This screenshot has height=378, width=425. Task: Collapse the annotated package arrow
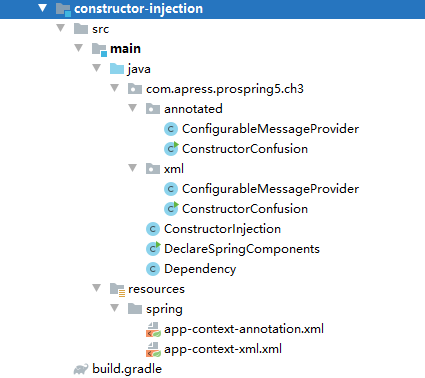click(x=133, y=108)
